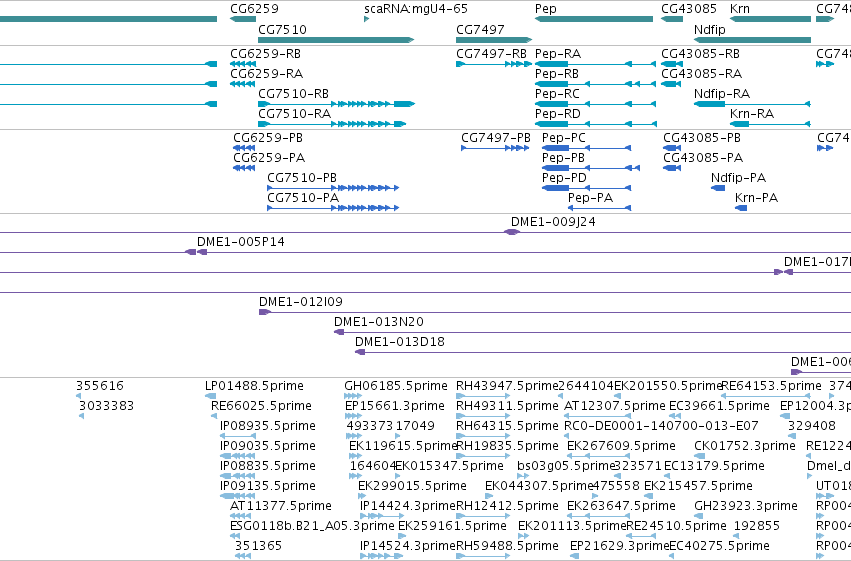Click protein Pep-PC label

point(564,138)
